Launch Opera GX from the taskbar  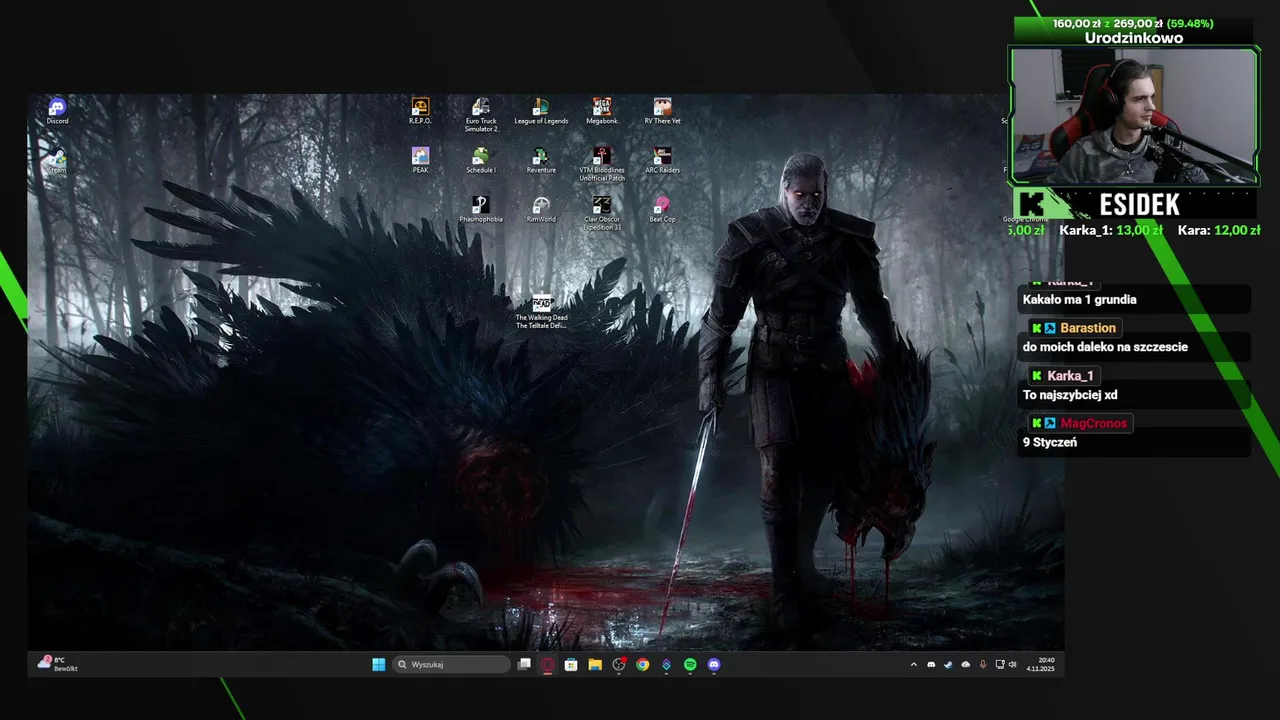tap(548, 664)
